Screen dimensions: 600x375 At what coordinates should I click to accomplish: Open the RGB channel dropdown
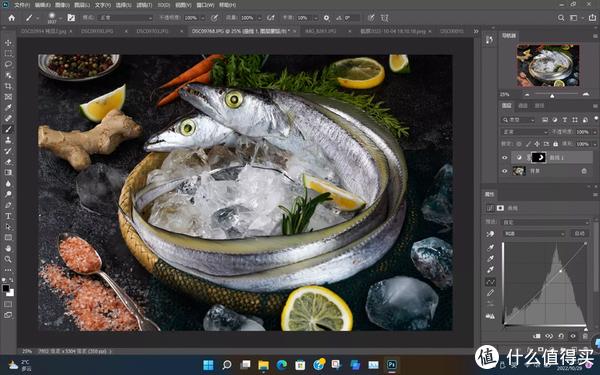pos(533,233)
